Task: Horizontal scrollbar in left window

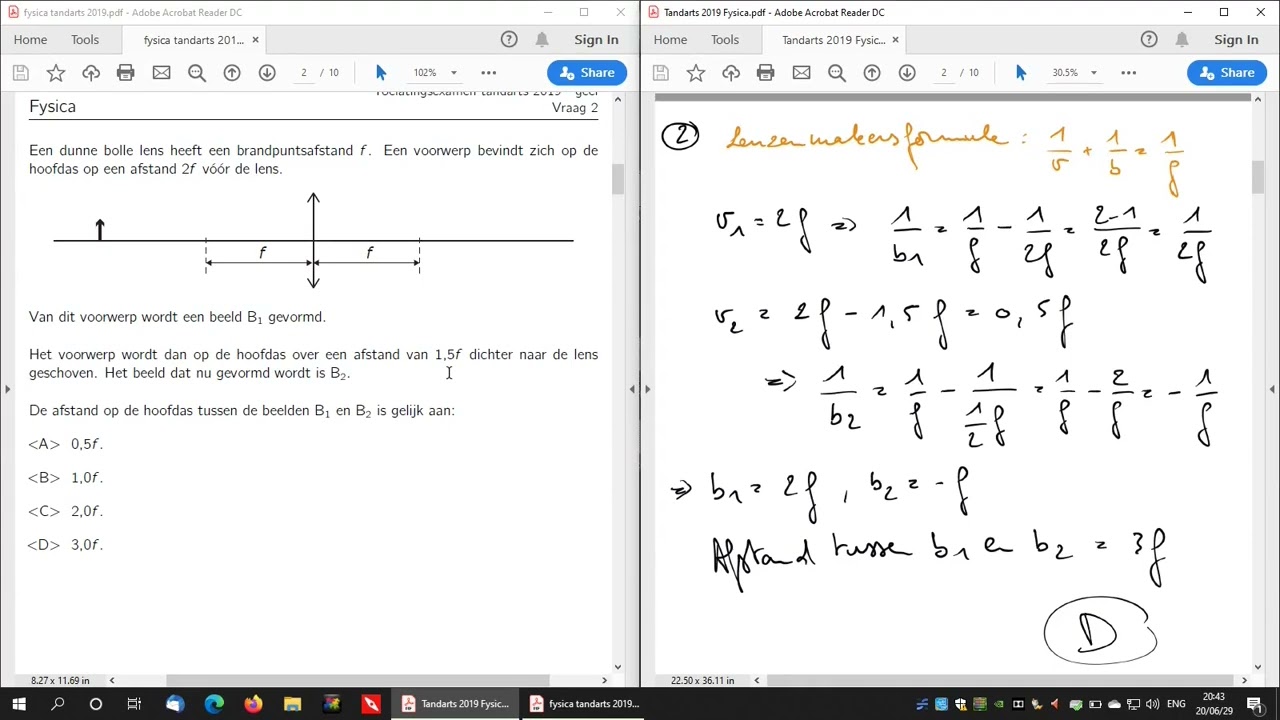Action: tap(357, 681)
